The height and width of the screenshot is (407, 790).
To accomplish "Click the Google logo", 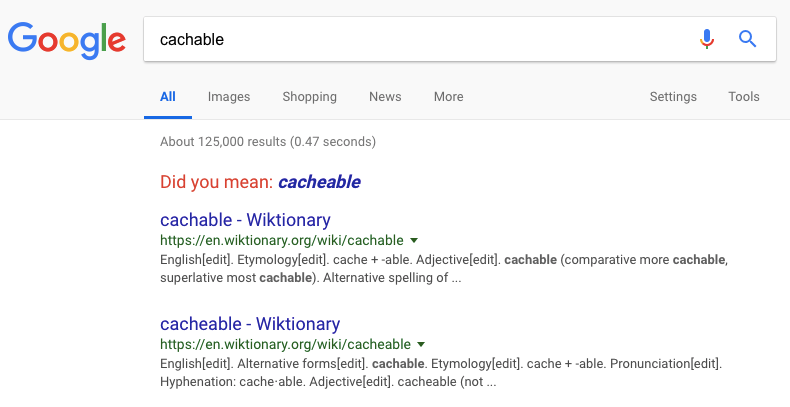I will (67, 40).
